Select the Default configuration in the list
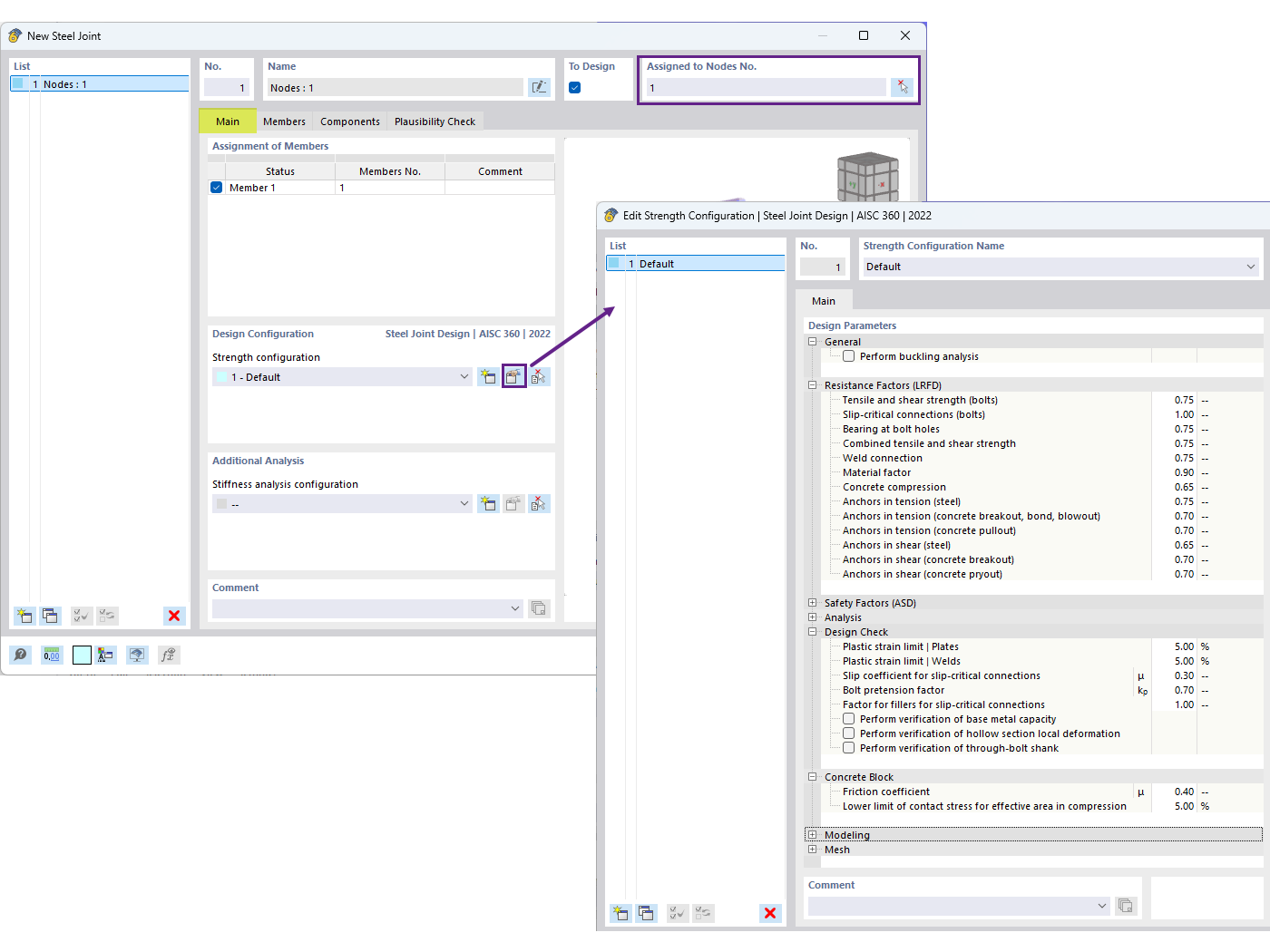 click(x=694, y=263)
